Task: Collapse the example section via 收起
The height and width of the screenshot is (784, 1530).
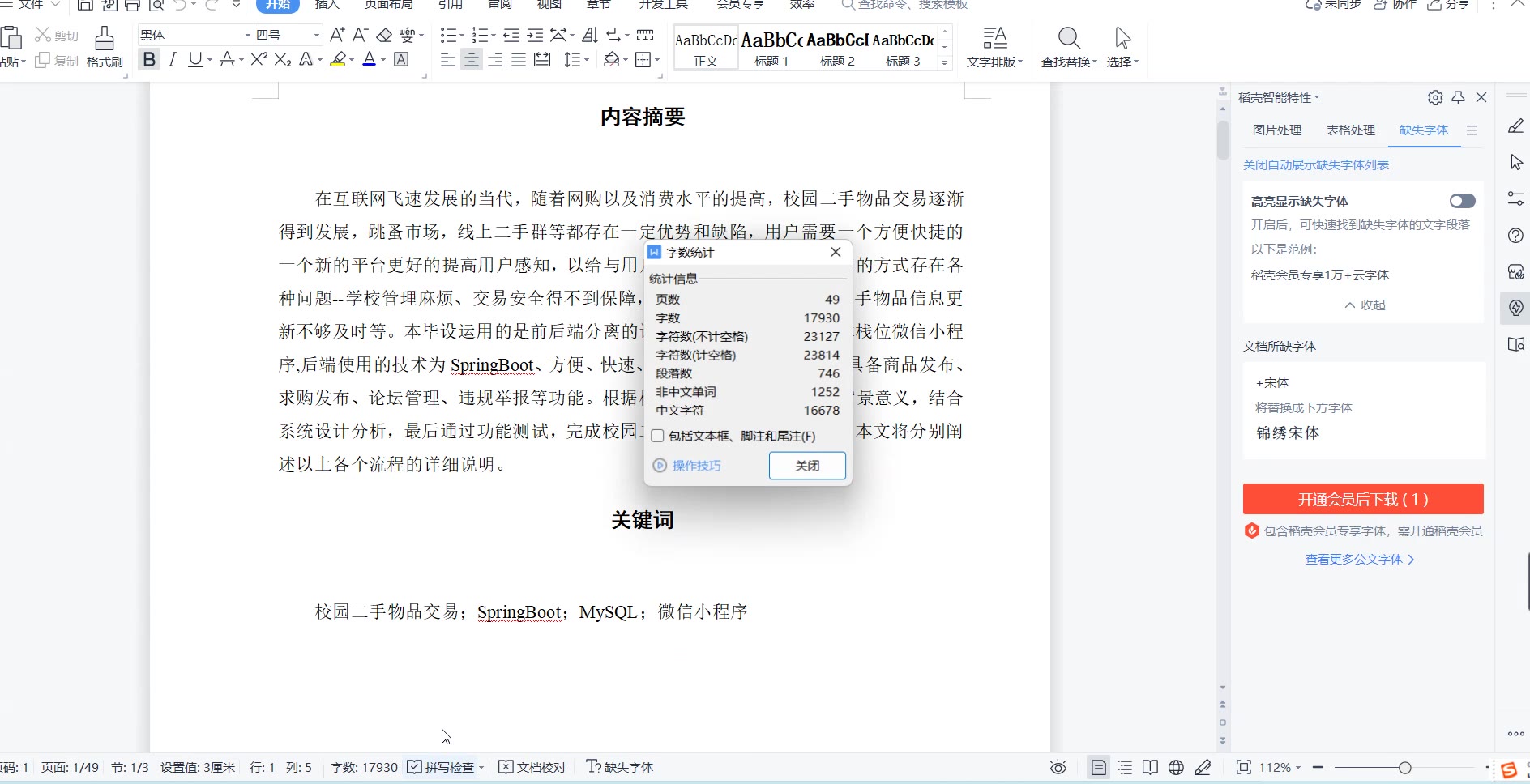Action: point(1365,305)
